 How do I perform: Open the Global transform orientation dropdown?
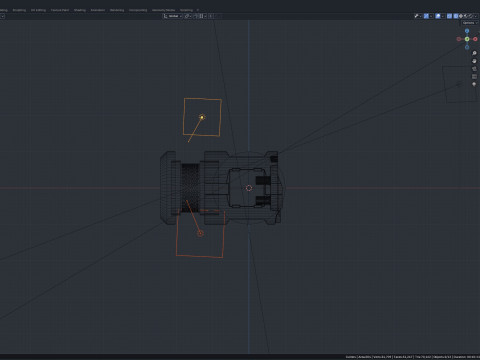click(x=172, y=16)
